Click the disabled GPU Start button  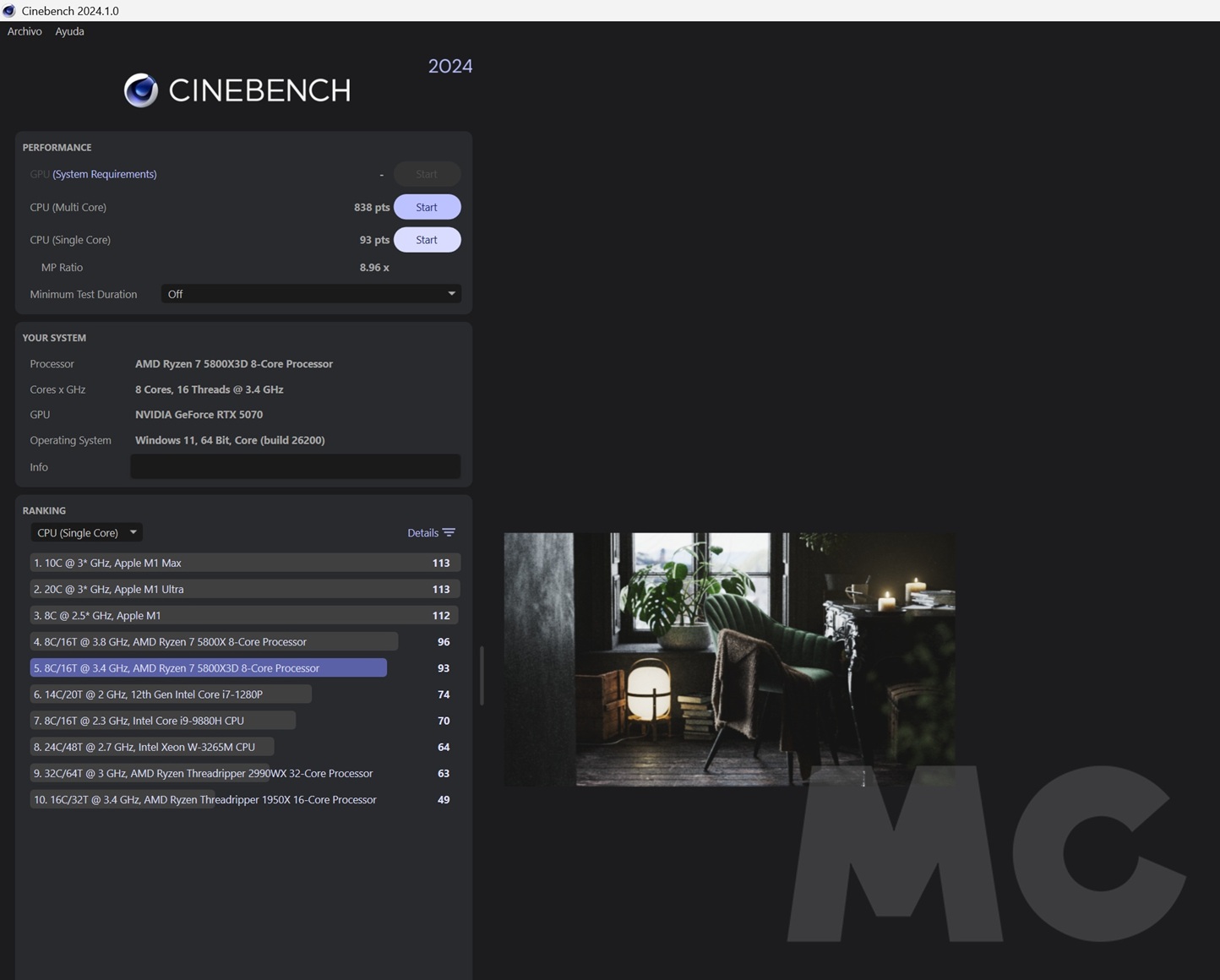(427, 174)
